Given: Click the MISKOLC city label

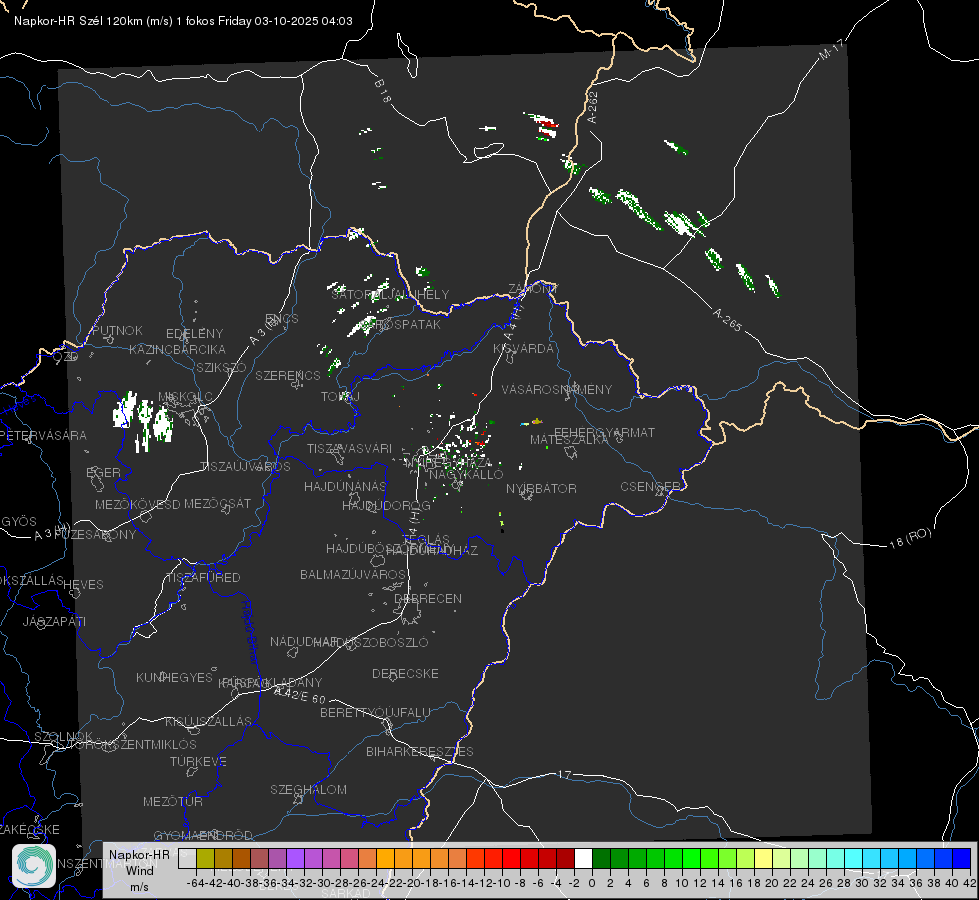Looking at the screenshot, I should tap(185, 397).
